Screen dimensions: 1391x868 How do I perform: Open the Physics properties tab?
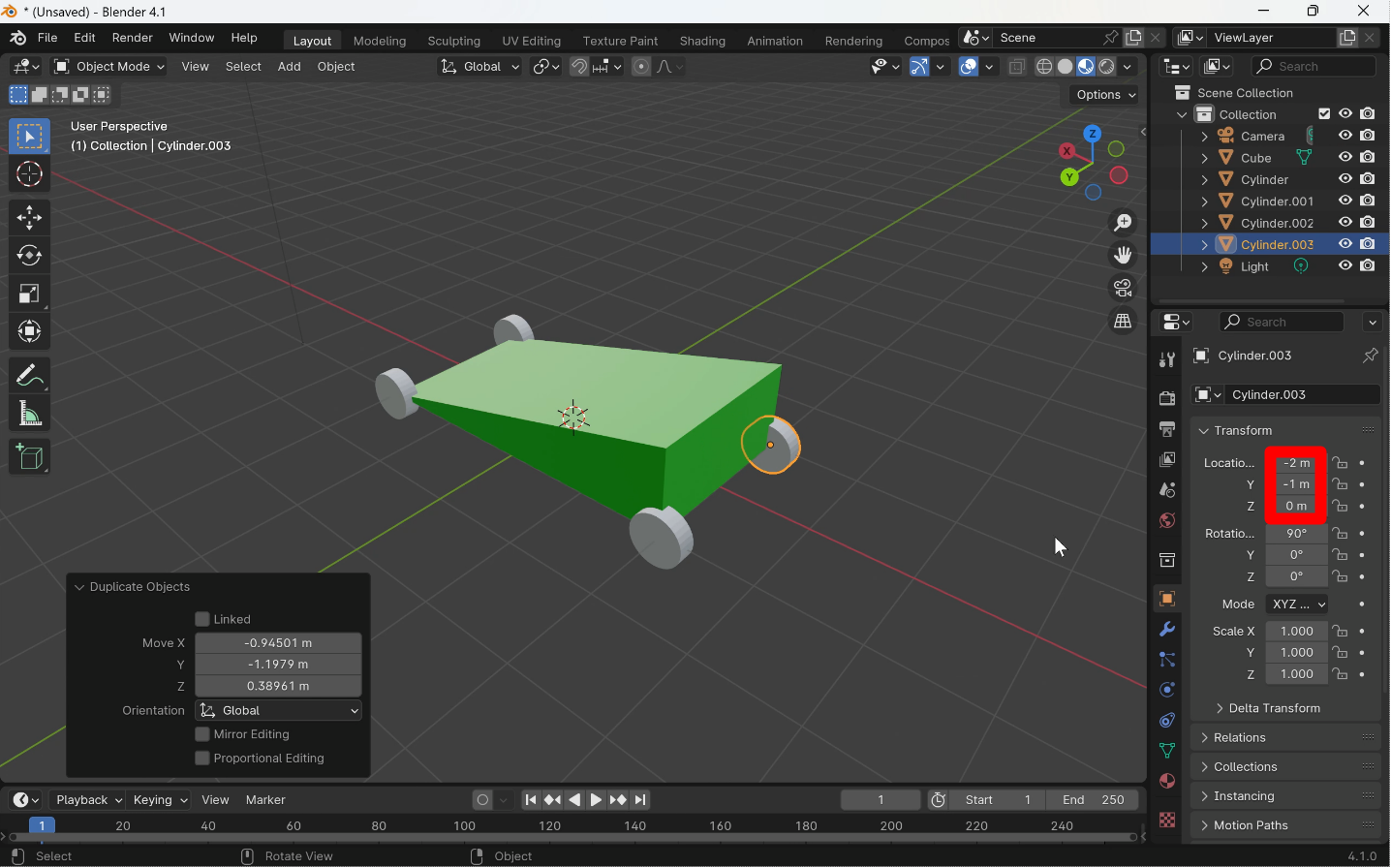point(1167,690)
